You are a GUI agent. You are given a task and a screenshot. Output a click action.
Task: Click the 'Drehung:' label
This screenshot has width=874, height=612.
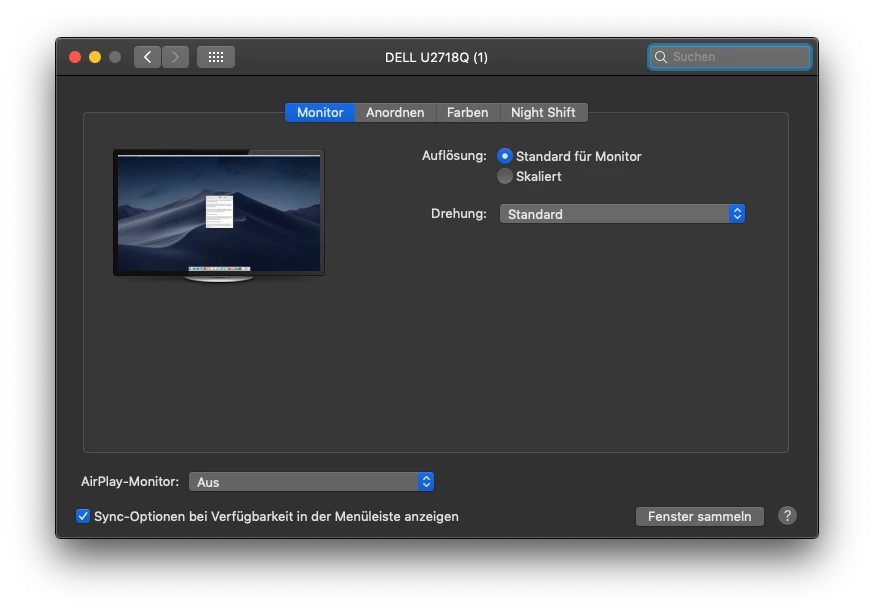point(458,214)
